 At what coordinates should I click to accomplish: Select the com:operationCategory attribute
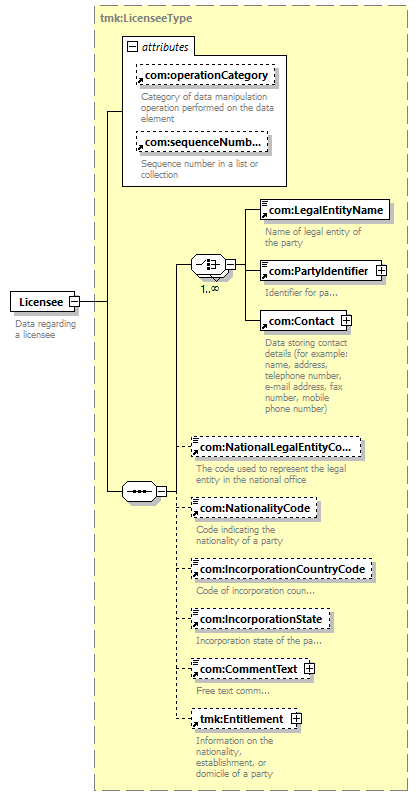coord(206,75)
